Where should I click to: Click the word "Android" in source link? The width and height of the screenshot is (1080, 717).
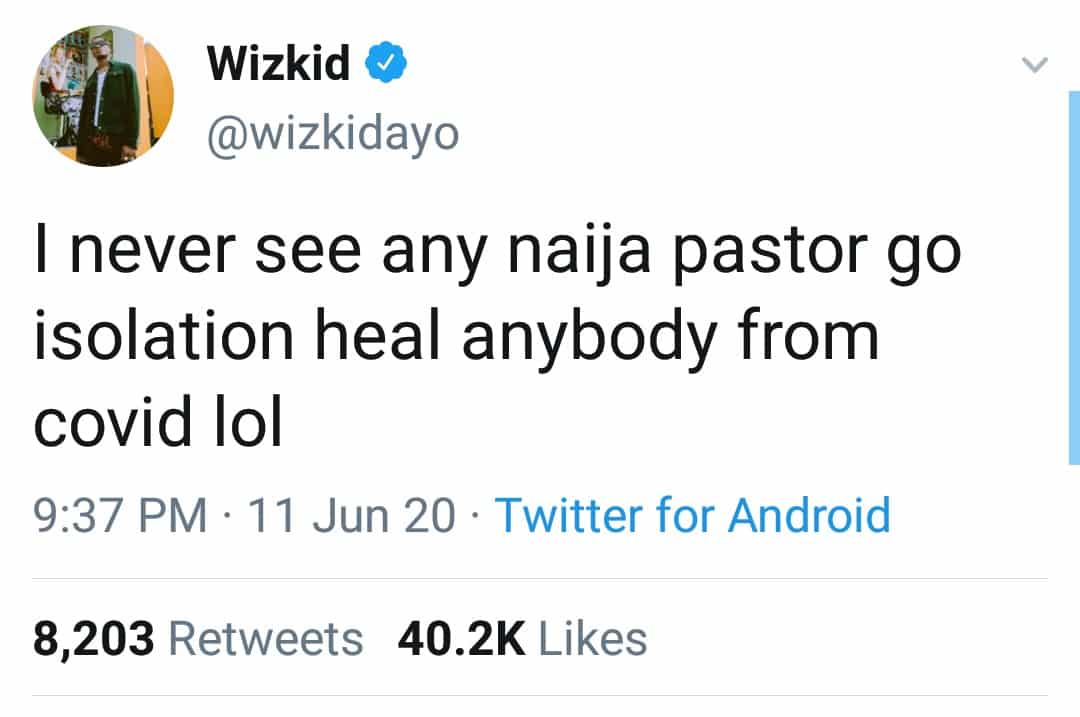[808, 516]
